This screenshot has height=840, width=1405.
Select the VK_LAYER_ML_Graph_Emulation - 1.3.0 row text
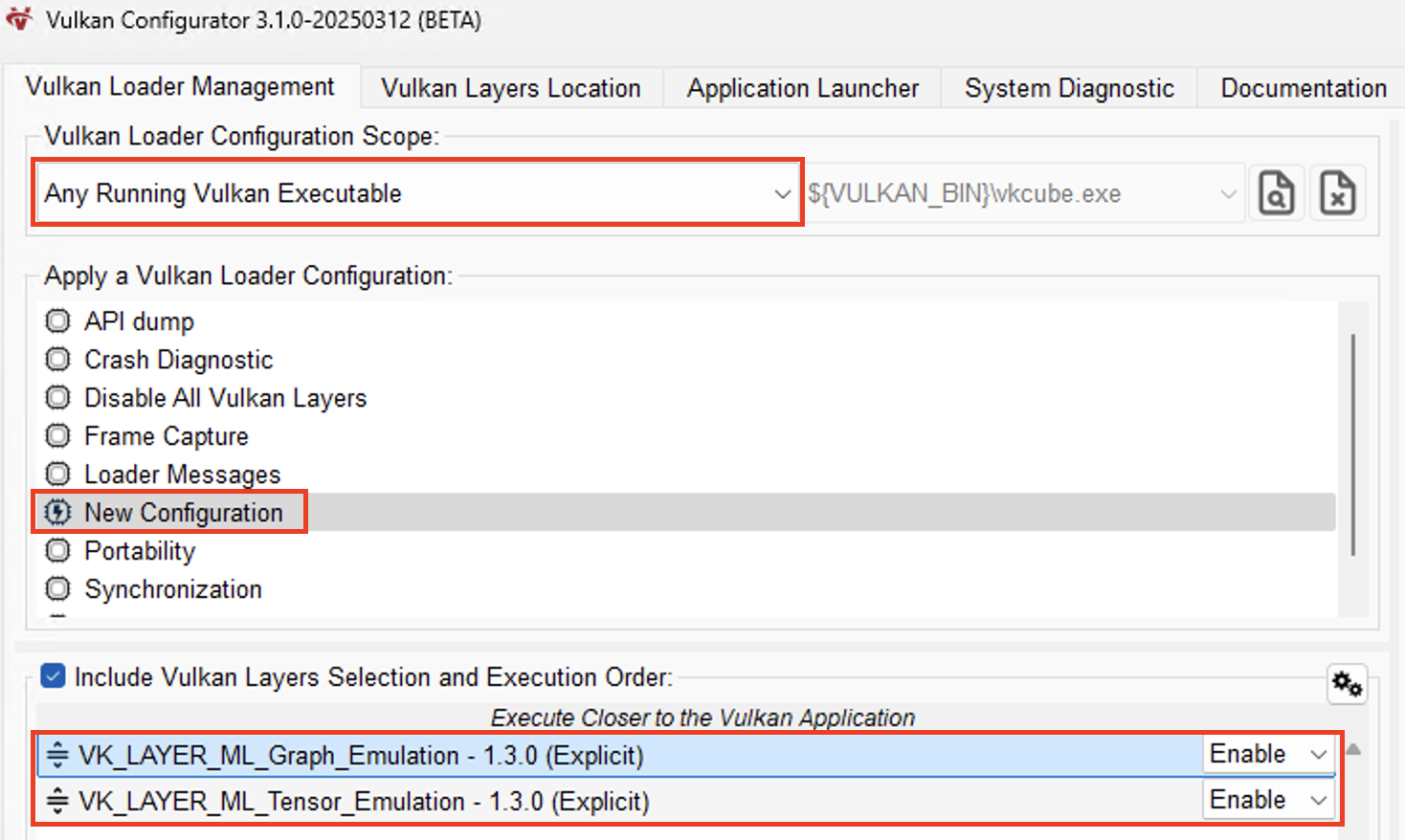pos(361,756)
